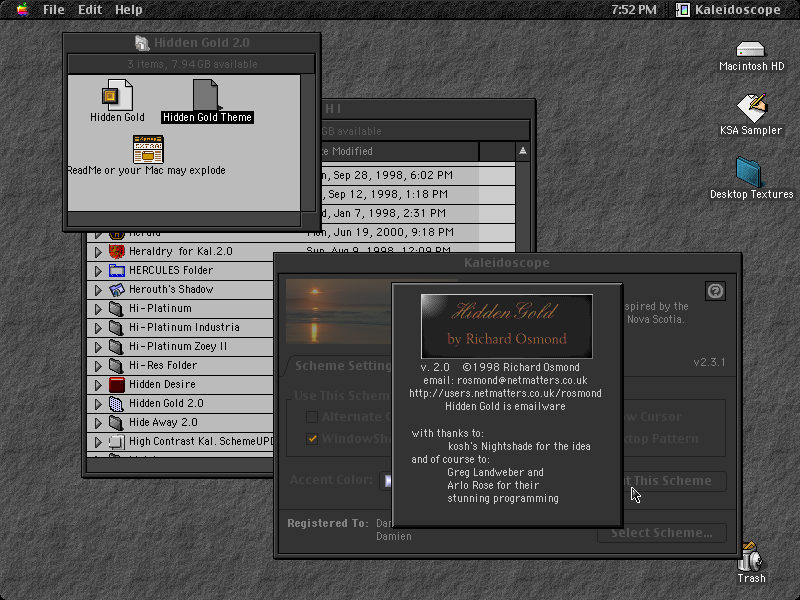Click the Hidden Gold 2.0 list item icon
Image resolution: width=800 pixels, height=600 pixels.
pos(117,404)
